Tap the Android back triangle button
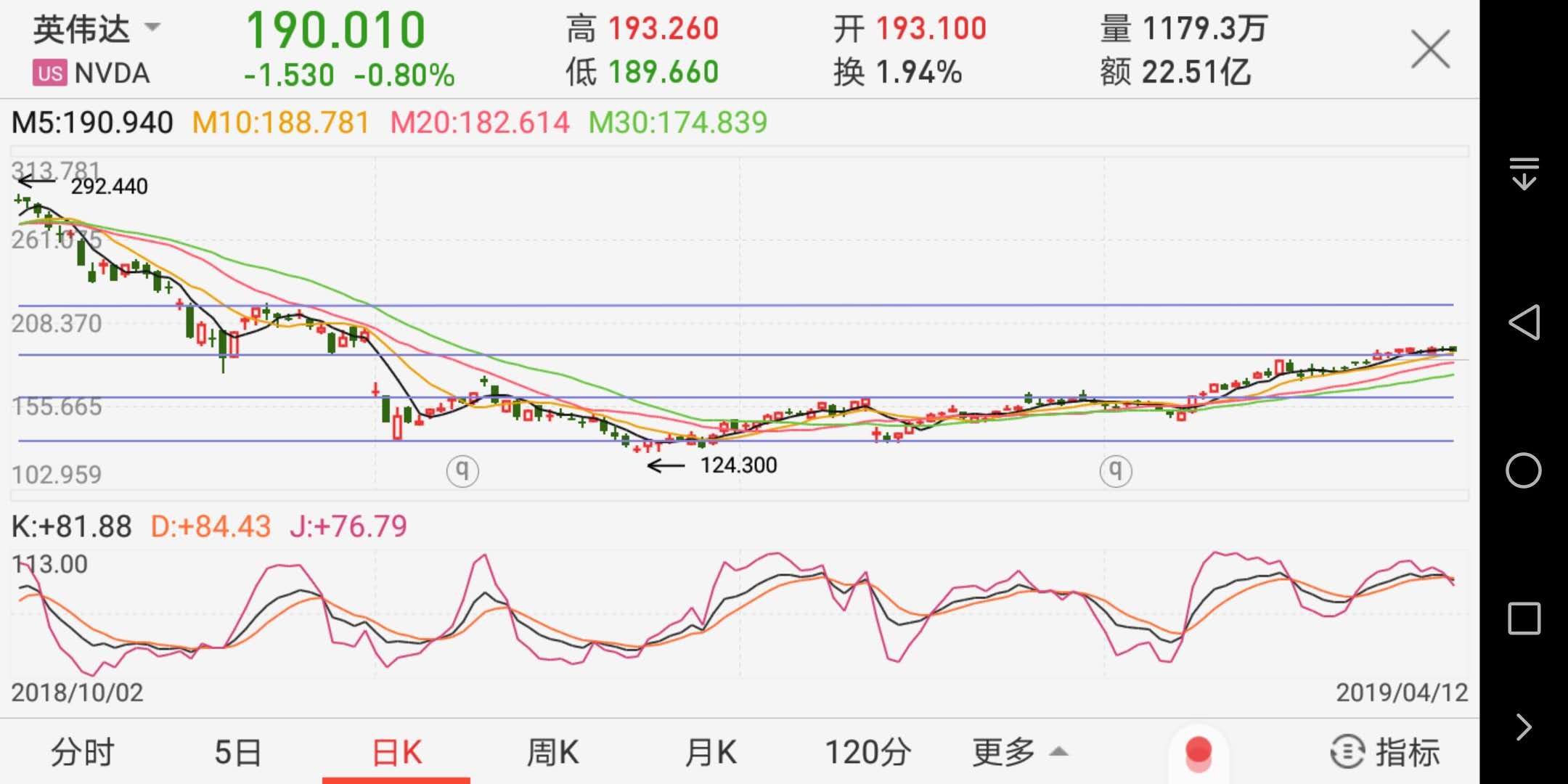1568x784 pixels. (x=1524, y=322)
